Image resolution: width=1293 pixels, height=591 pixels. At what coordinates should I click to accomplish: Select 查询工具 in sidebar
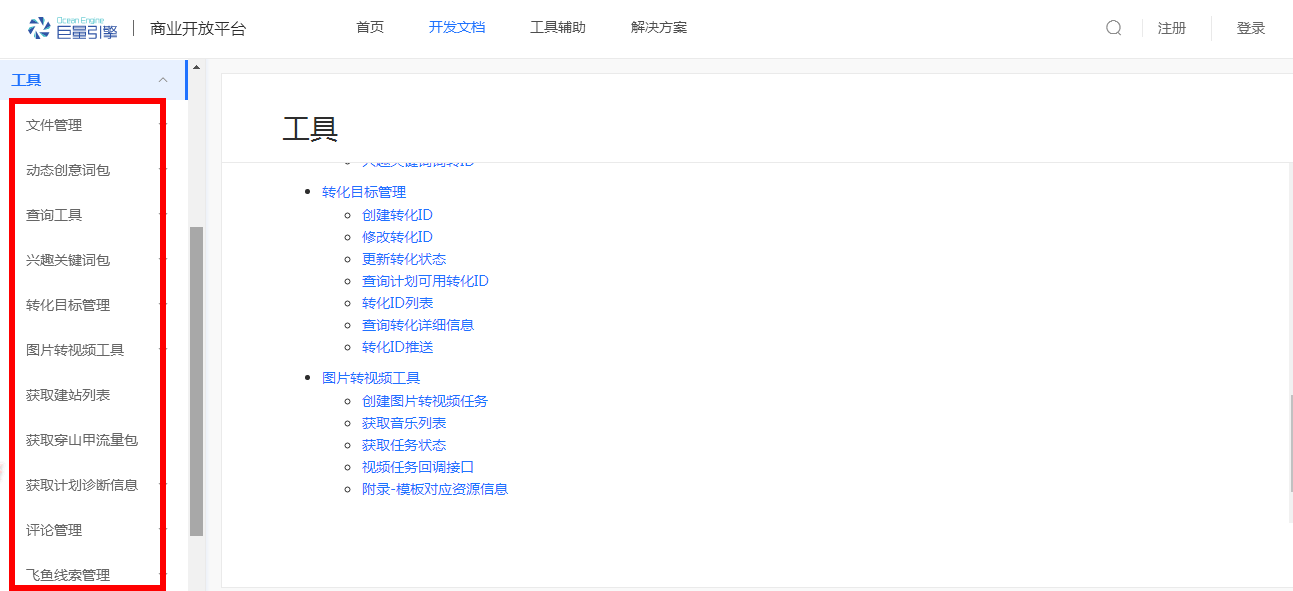[54, 215]
